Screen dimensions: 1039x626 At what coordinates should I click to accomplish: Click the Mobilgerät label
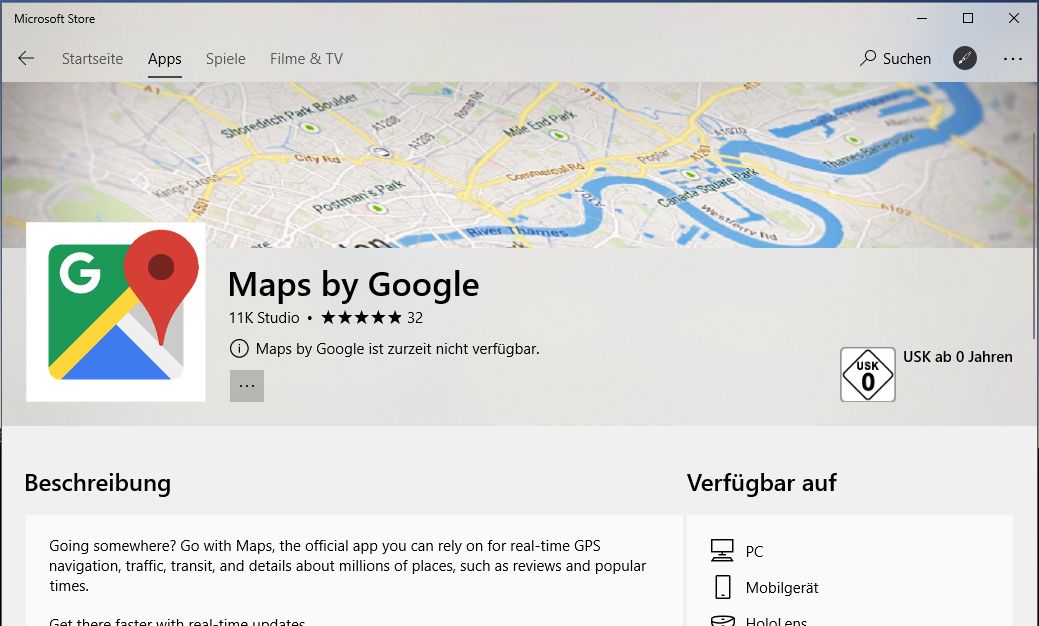pos(782,588)
